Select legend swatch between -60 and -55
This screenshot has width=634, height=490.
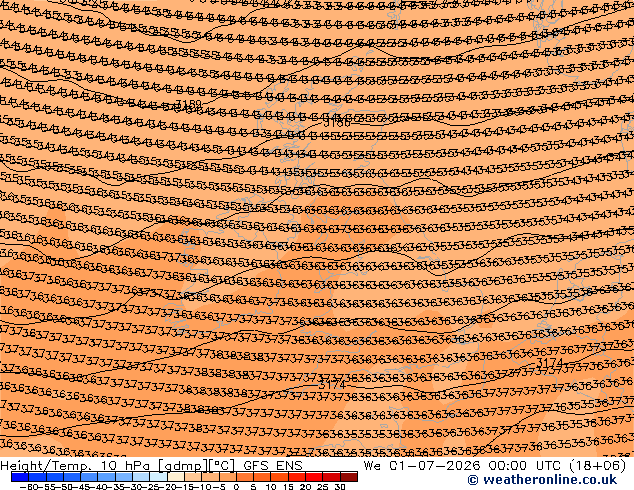(37, 477)
